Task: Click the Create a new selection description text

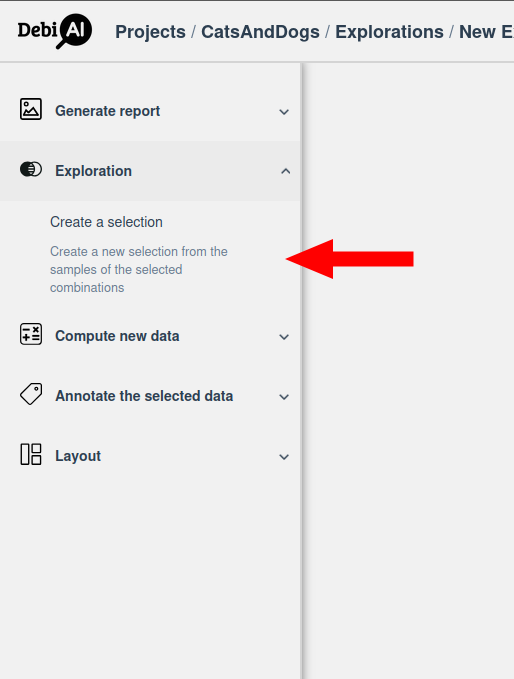Action: point(139,269)
